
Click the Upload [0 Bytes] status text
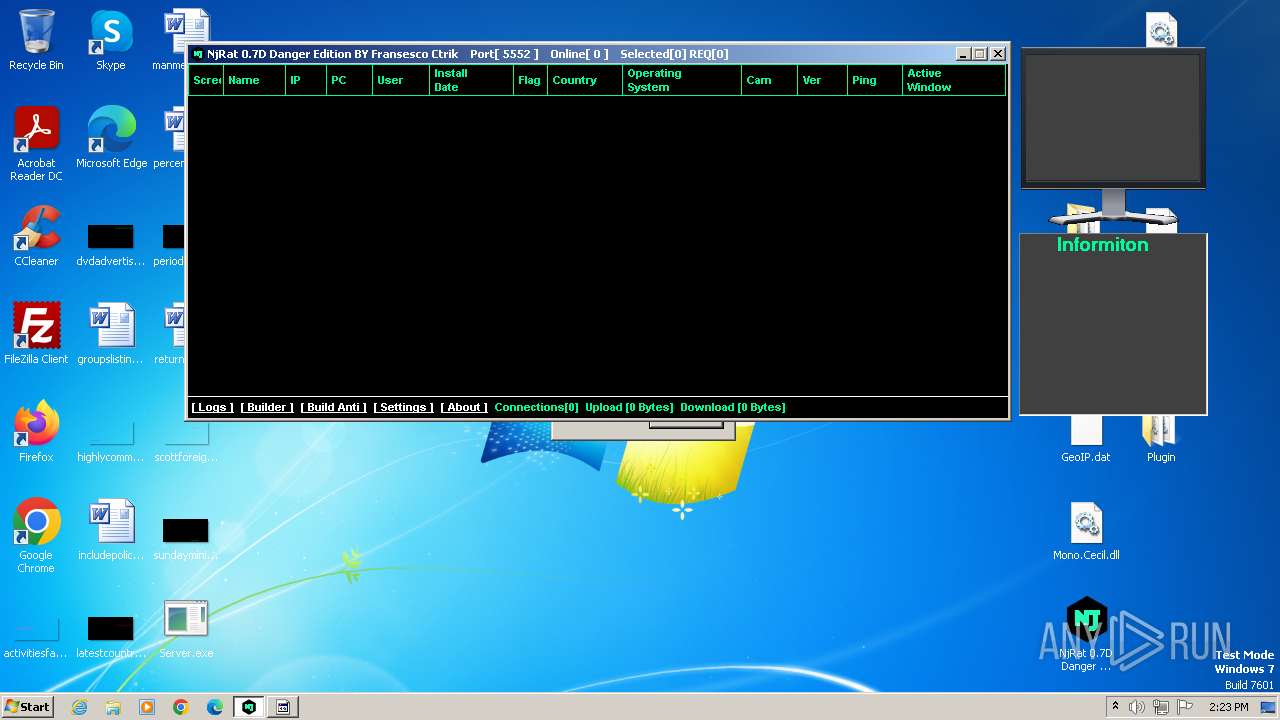click(629, 407)
